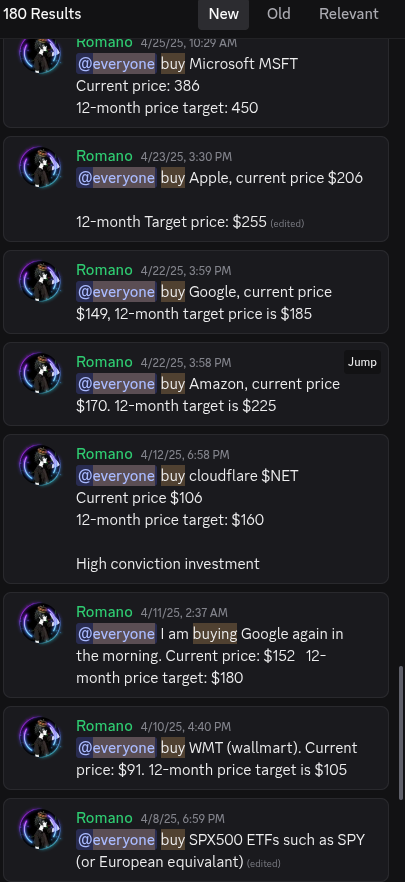Image resolution: width=405 pixels, height=882 pixels.
Task: Click the 4/12/25 timestamp on cloudflare message
Action: (x=185, y=454)
